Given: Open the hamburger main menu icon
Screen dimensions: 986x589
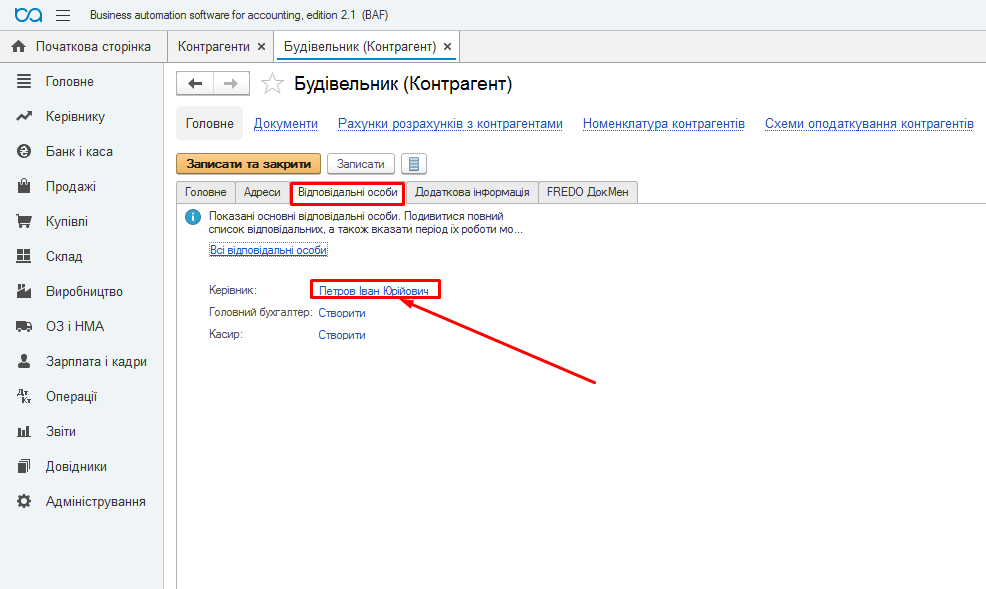Looking at the screenshot, I should (63, 15).
